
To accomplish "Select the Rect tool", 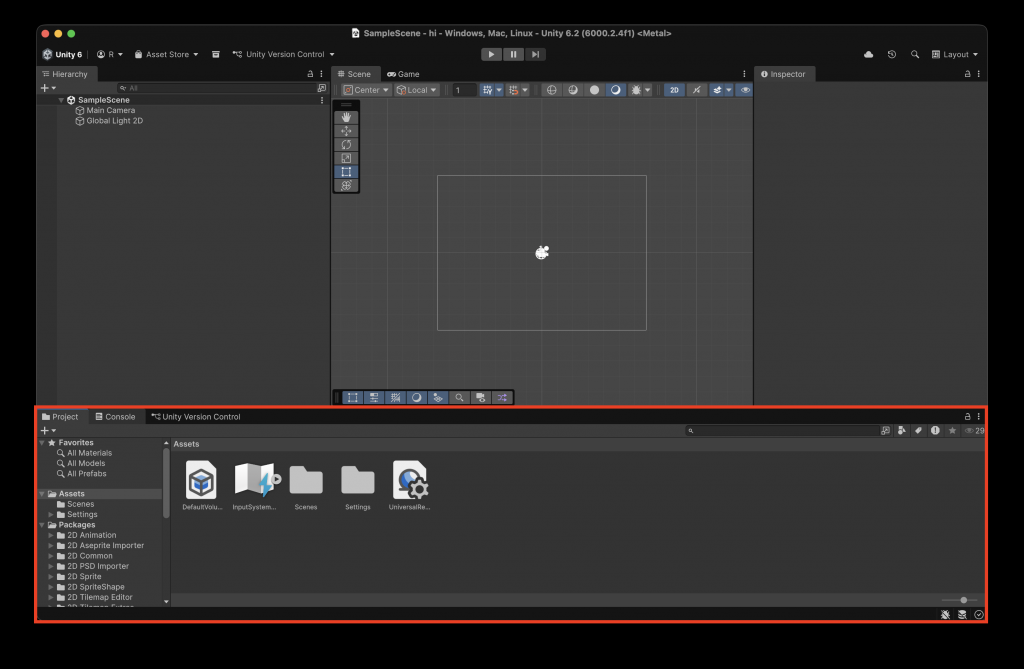I will [x=346, y=172].
